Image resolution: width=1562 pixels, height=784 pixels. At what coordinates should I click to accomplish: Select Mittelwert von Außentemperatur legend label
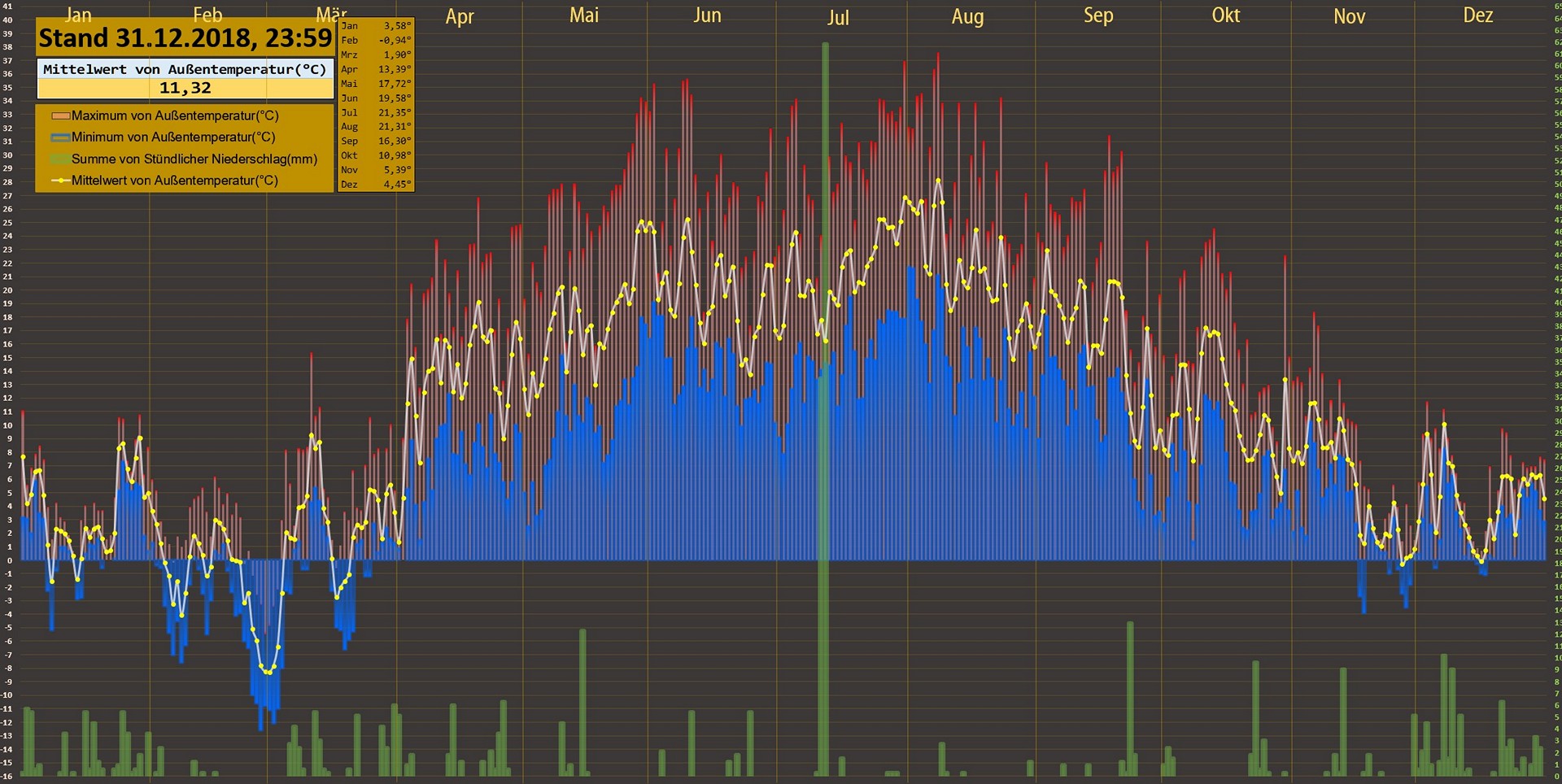tap(175, 181)
